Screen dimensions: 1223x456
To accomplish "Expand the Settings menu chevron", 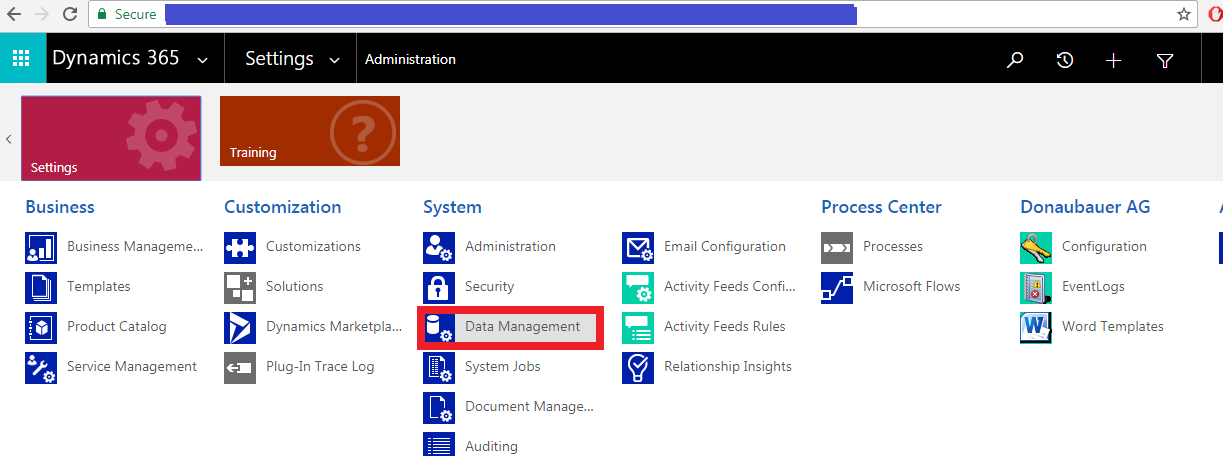I will [x=335, y=60].
